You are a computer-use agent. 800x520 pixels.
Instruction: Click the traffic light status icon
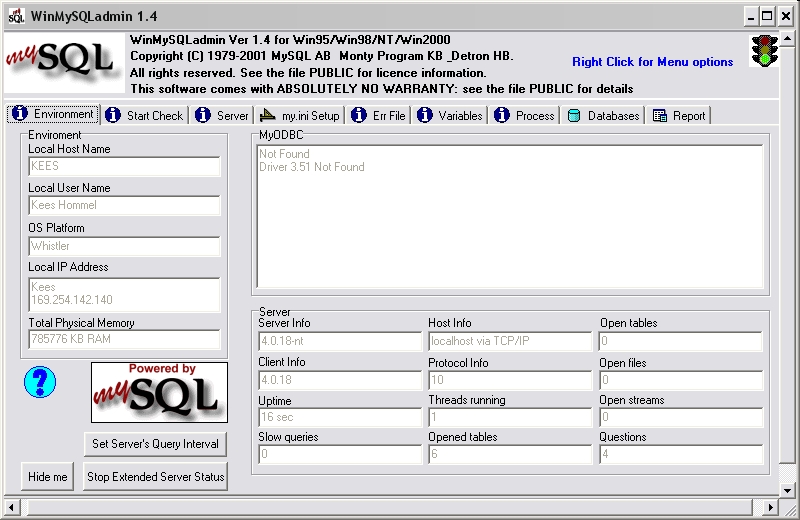tap(764, 51)
